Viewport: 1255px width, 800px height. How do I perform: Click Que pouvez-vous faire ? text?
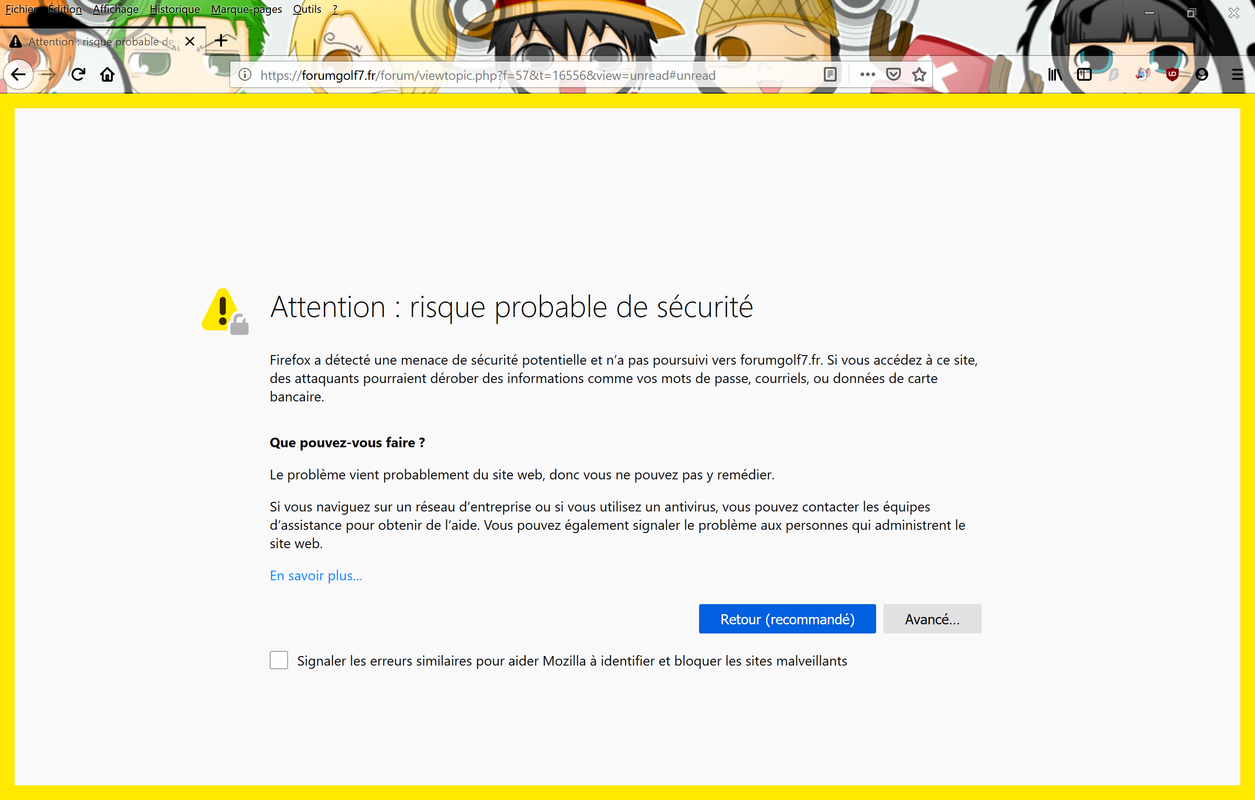(x=347, y=442)
